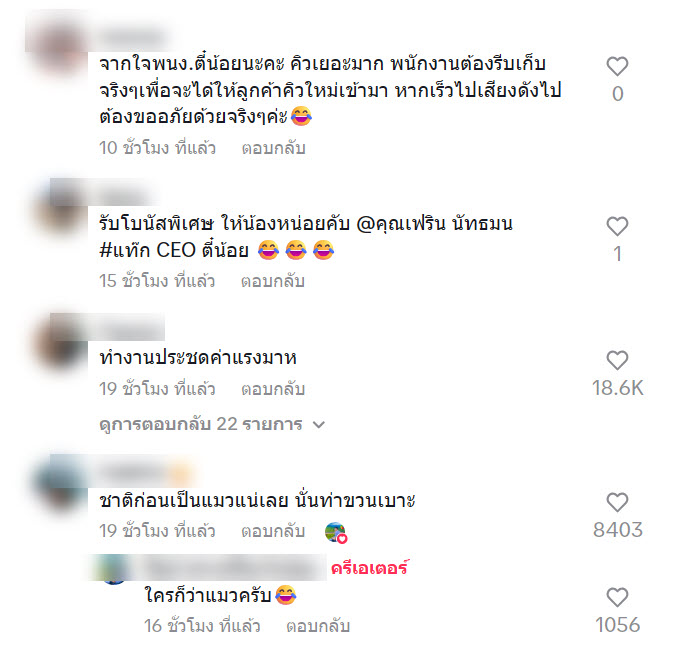Reply to the creator's 16-hour-old comment
Viewport: 673px width, 647px height.
[318, 626]
